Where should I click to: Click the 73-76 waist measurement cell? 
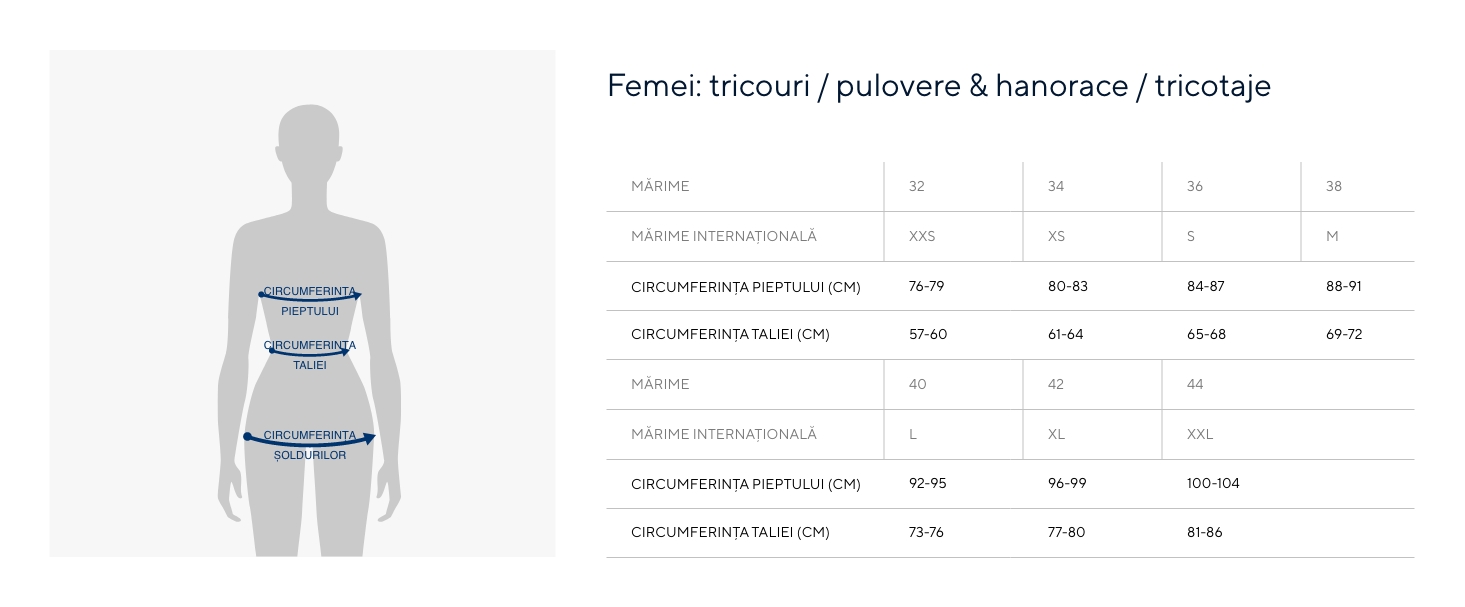click(926, 533)
